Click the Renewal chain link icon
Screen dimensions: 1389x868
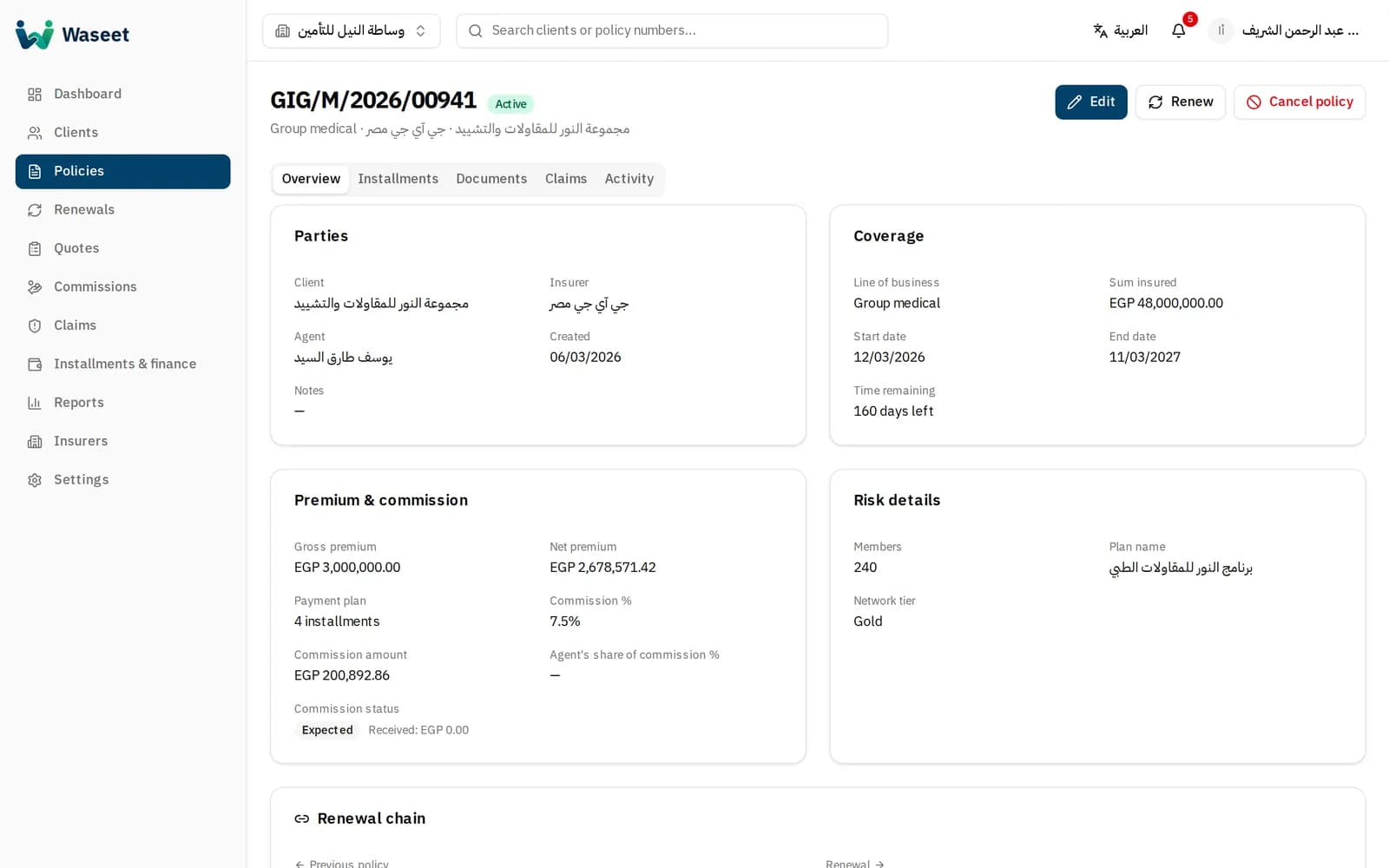point(302,819)
